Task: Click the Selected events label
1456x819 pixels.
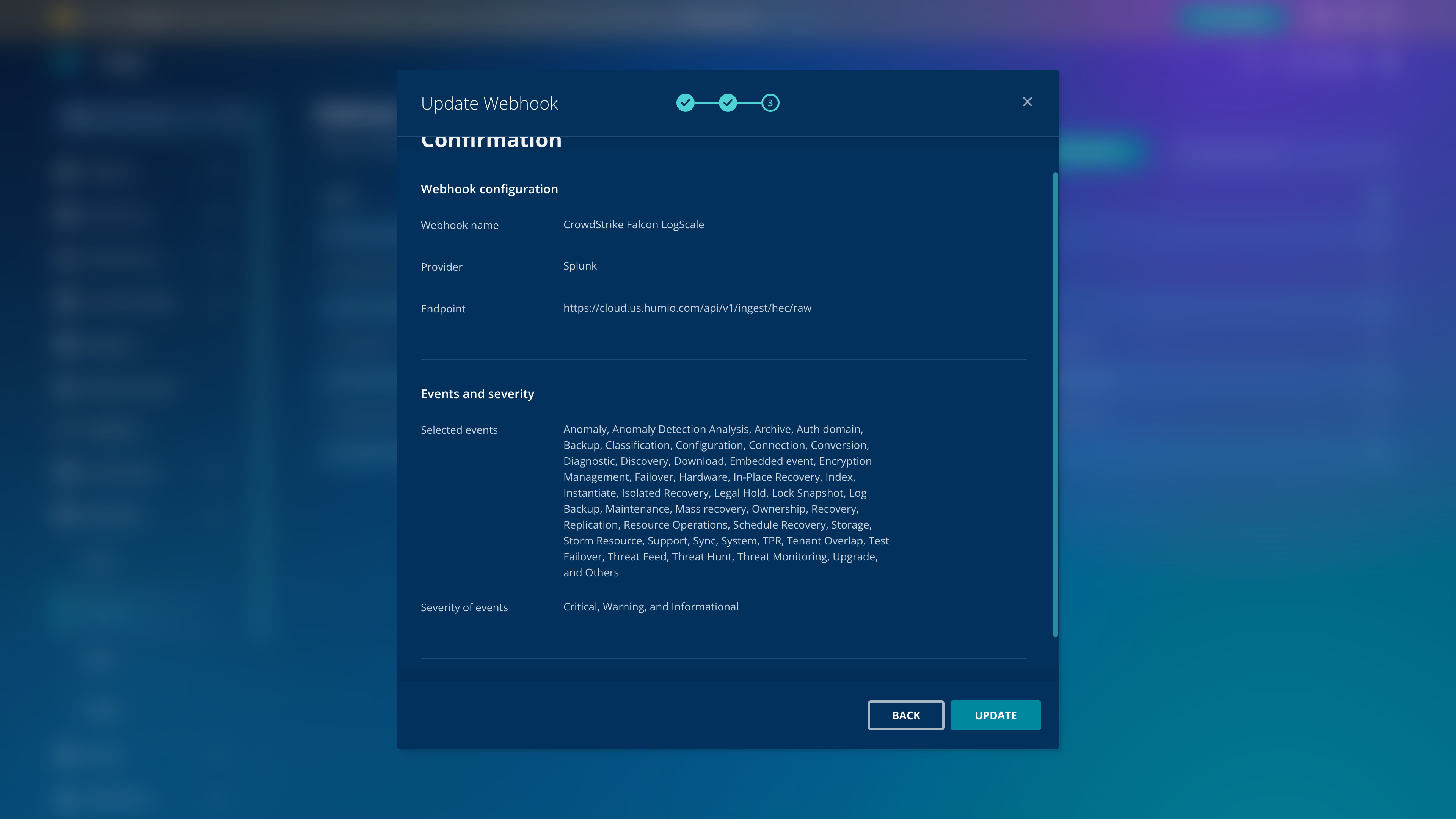Action: pos(458,430)
